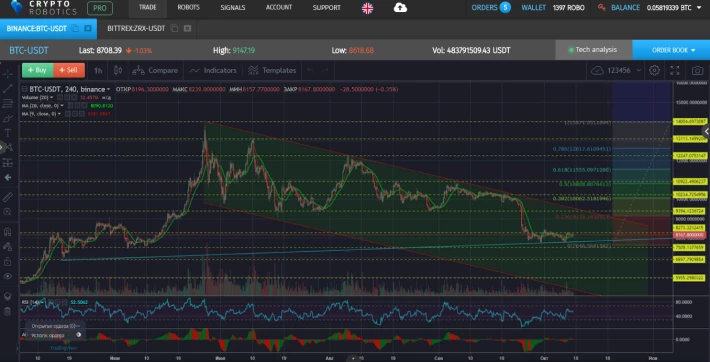710x362 pixels.
Task: Open candlestick chart style selector
Action: click(x=118, y=71)
